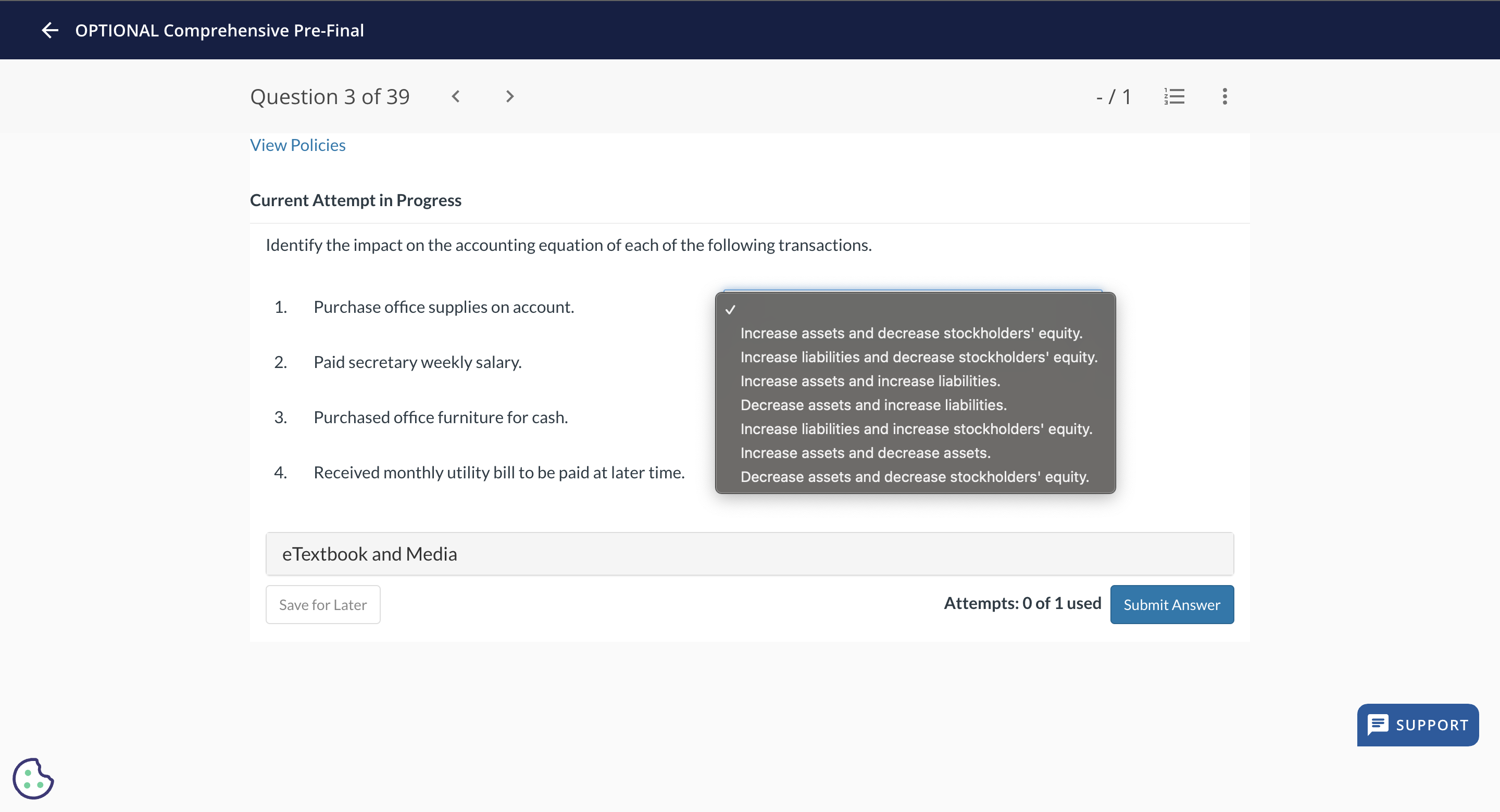
Task: Click Save for Later button
Action: coord(322,605)
